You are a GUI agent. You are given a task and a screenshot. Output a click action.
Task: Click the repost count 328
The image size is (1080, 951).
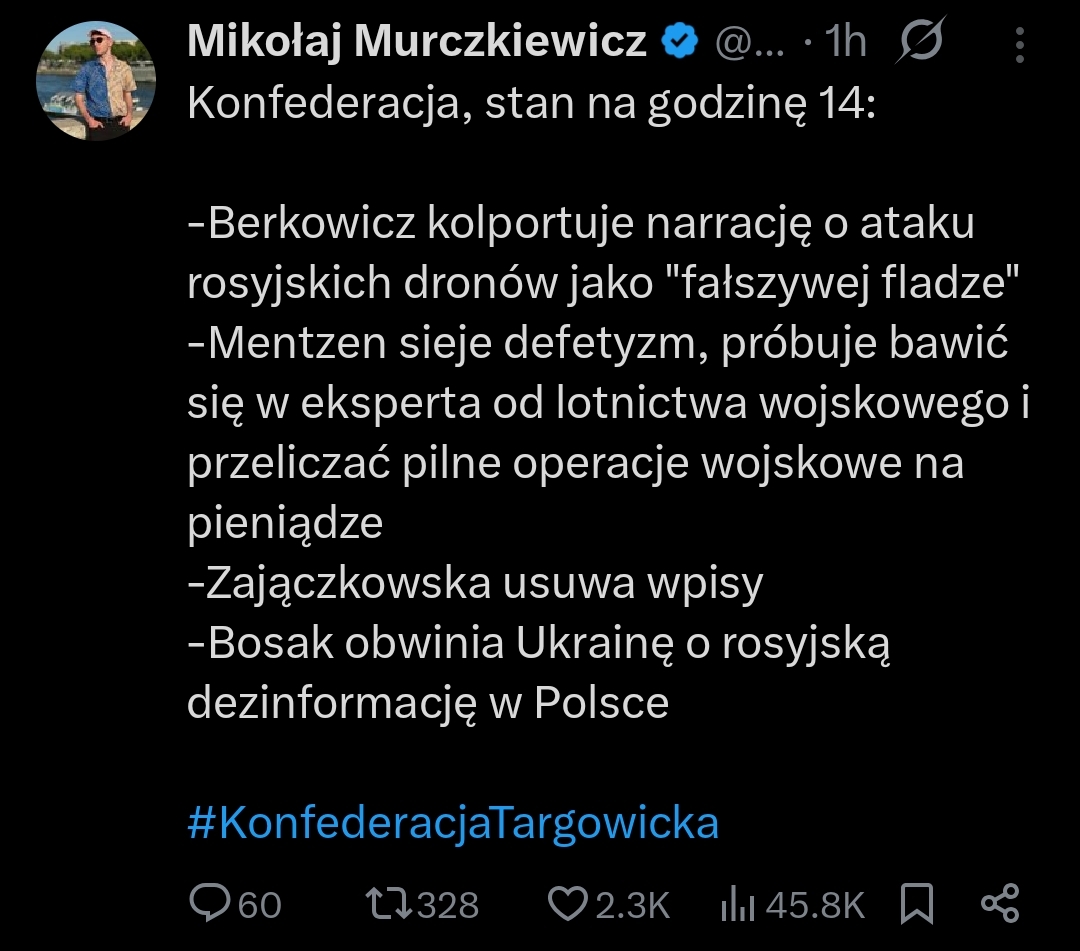tap(447, 905)
